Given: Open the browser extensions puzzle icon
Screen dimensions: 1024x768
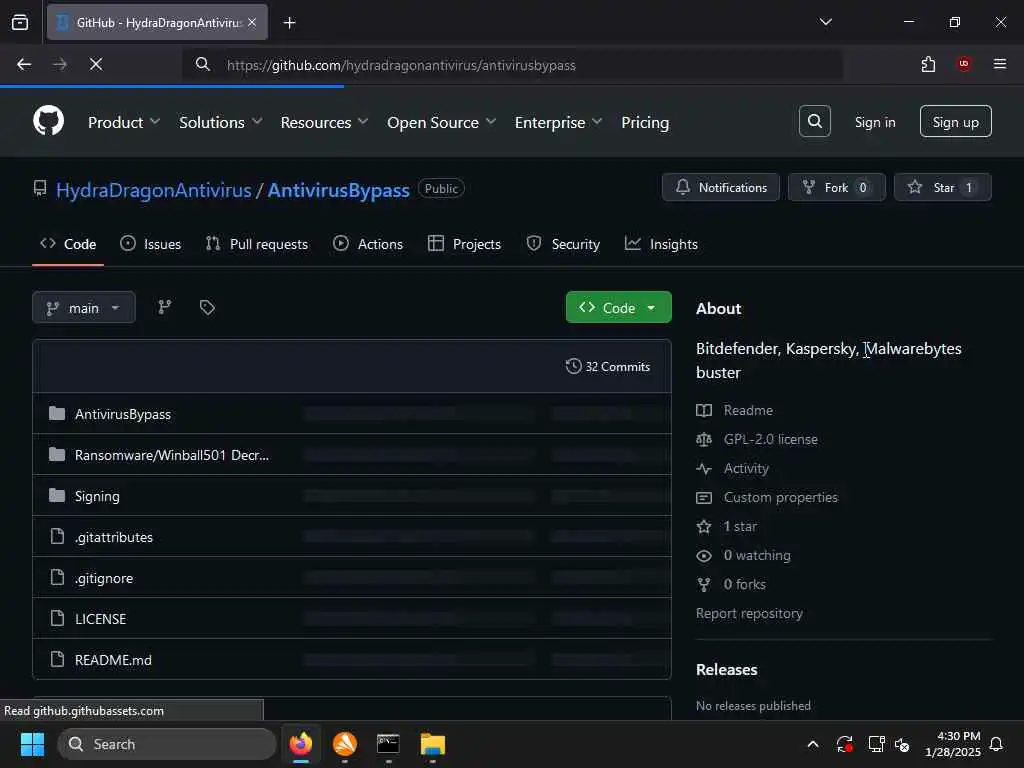Looking at the screenshot, I should (928, 64).
